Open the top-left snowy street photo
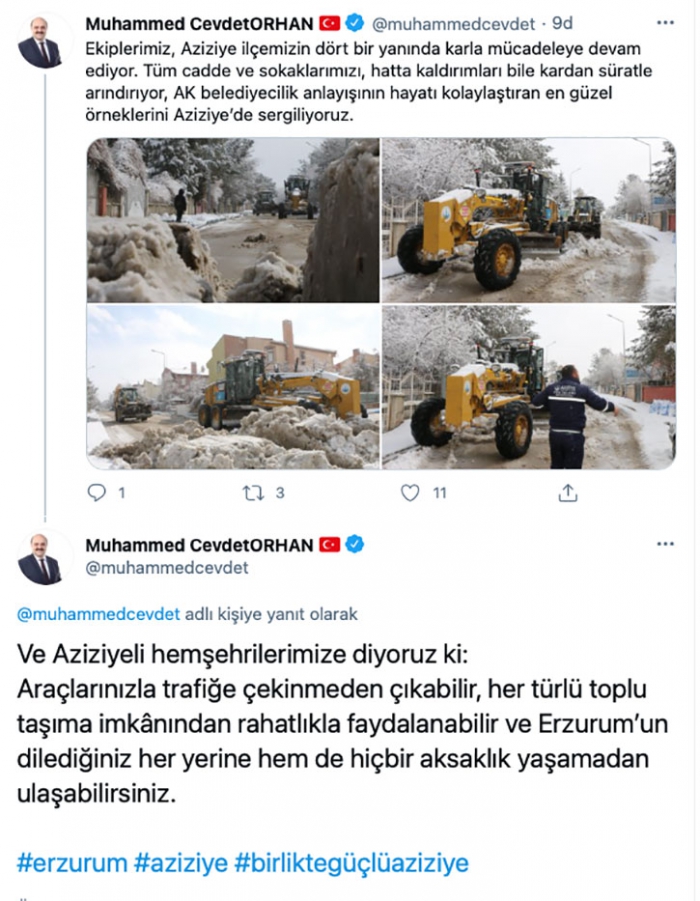This screenshot has height=901, width=700. click(x=233, y=220)
